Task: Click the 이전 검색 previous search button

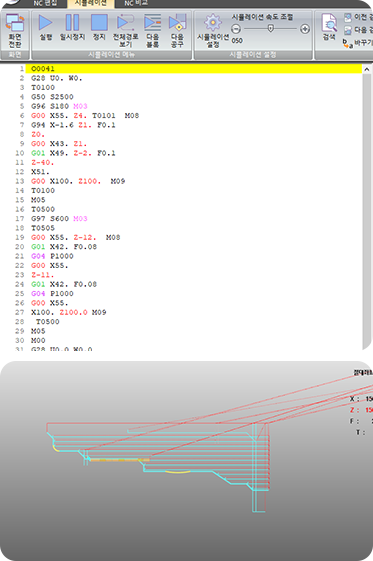Action: click(x=358, y=17)
